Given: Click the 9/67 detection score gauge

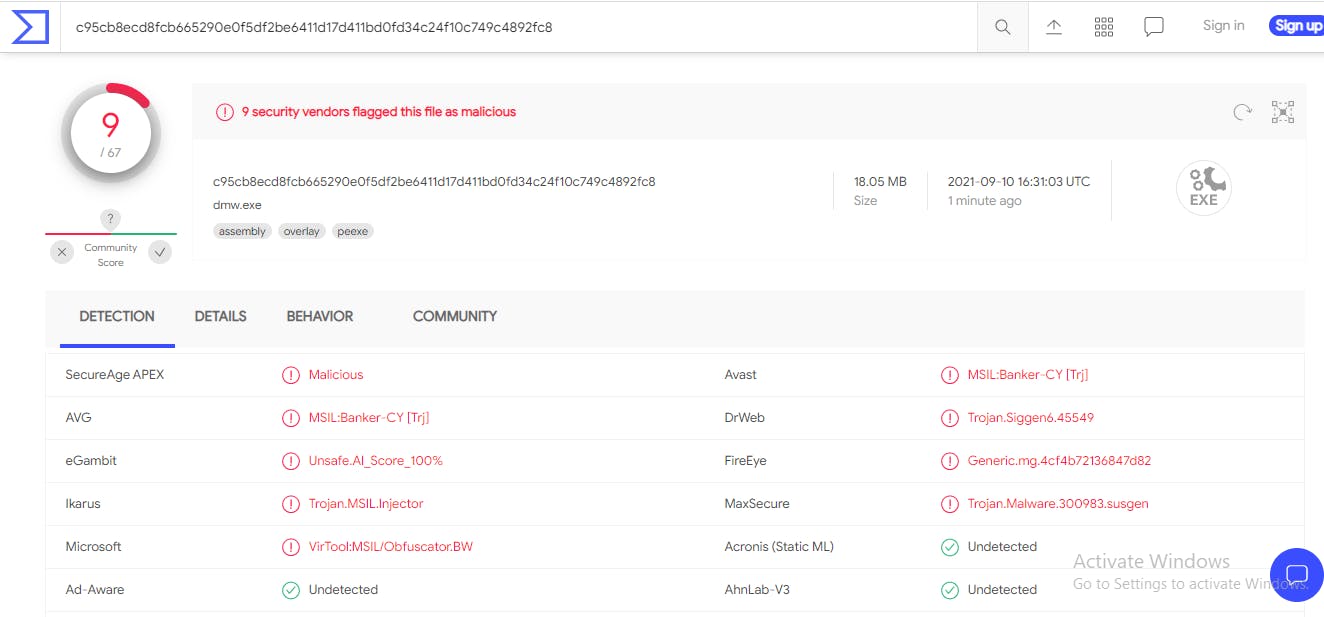Looking at the screenshot, I should [x=111, y=132].
